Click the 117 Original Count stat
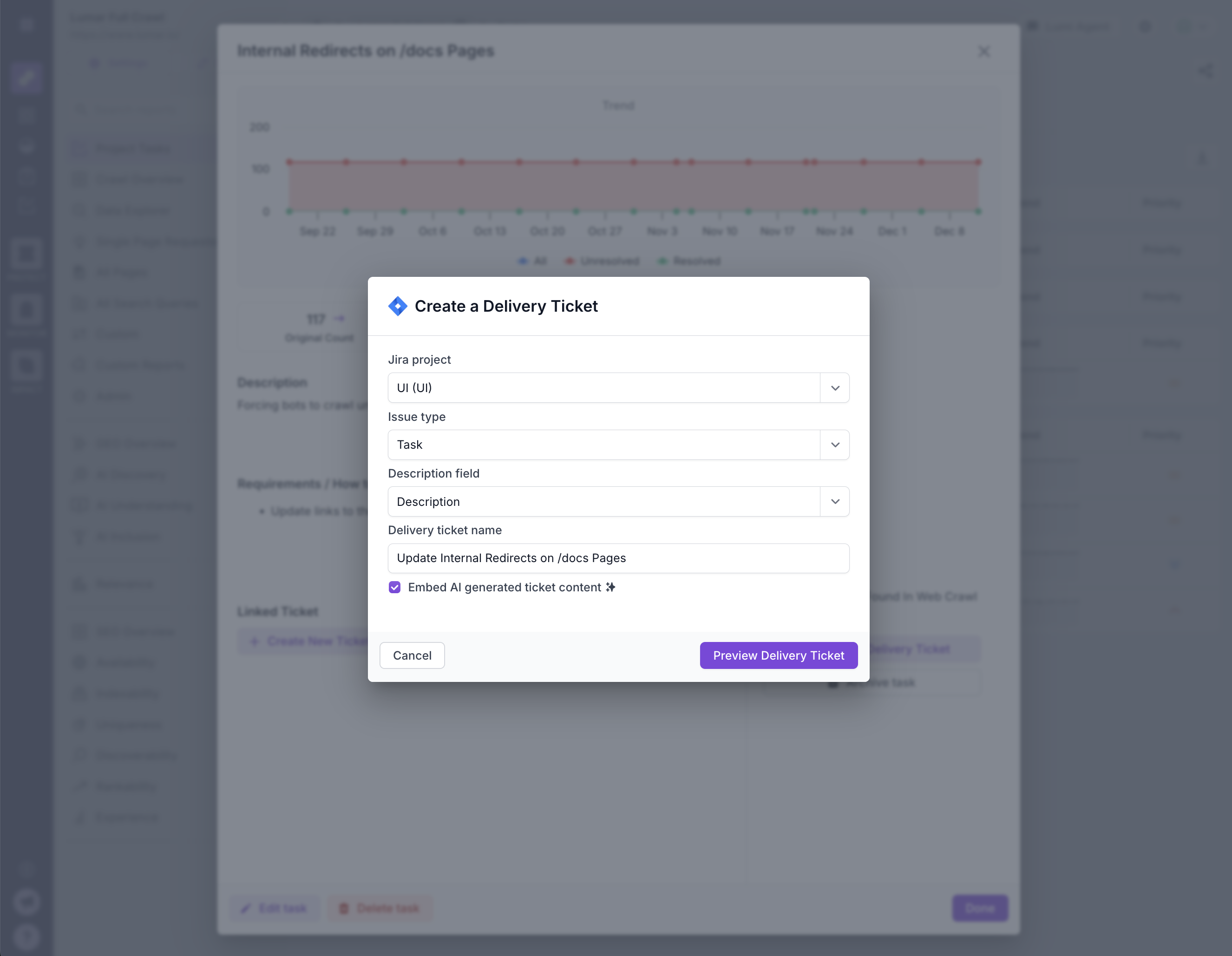This screenshot has height=956, width=1232. point(319,327)
